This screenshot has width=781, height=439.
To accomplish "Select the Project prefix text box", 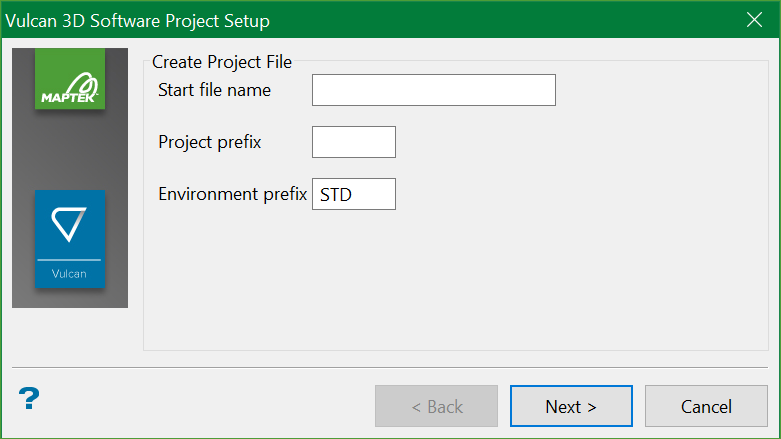I will pyautogui.click(x=354, y=142).
